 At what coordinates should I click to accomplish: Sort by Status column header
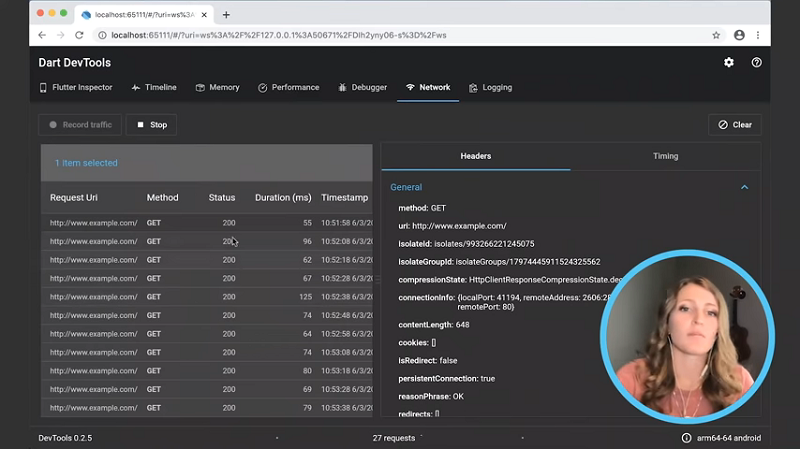coord(222,197)
